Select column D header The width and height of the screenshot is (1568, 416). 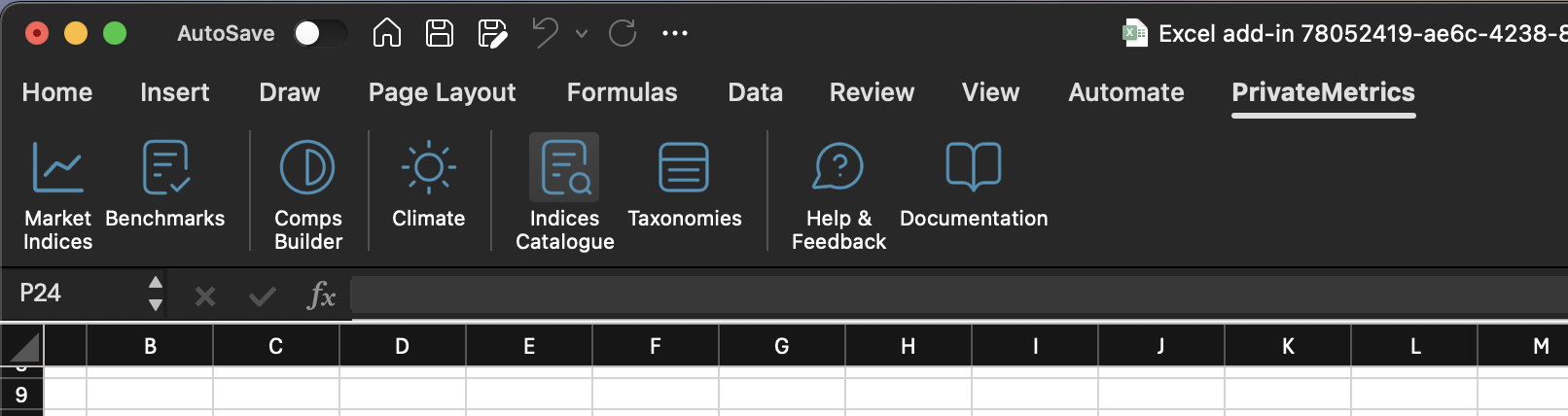(x=402, y=347)
